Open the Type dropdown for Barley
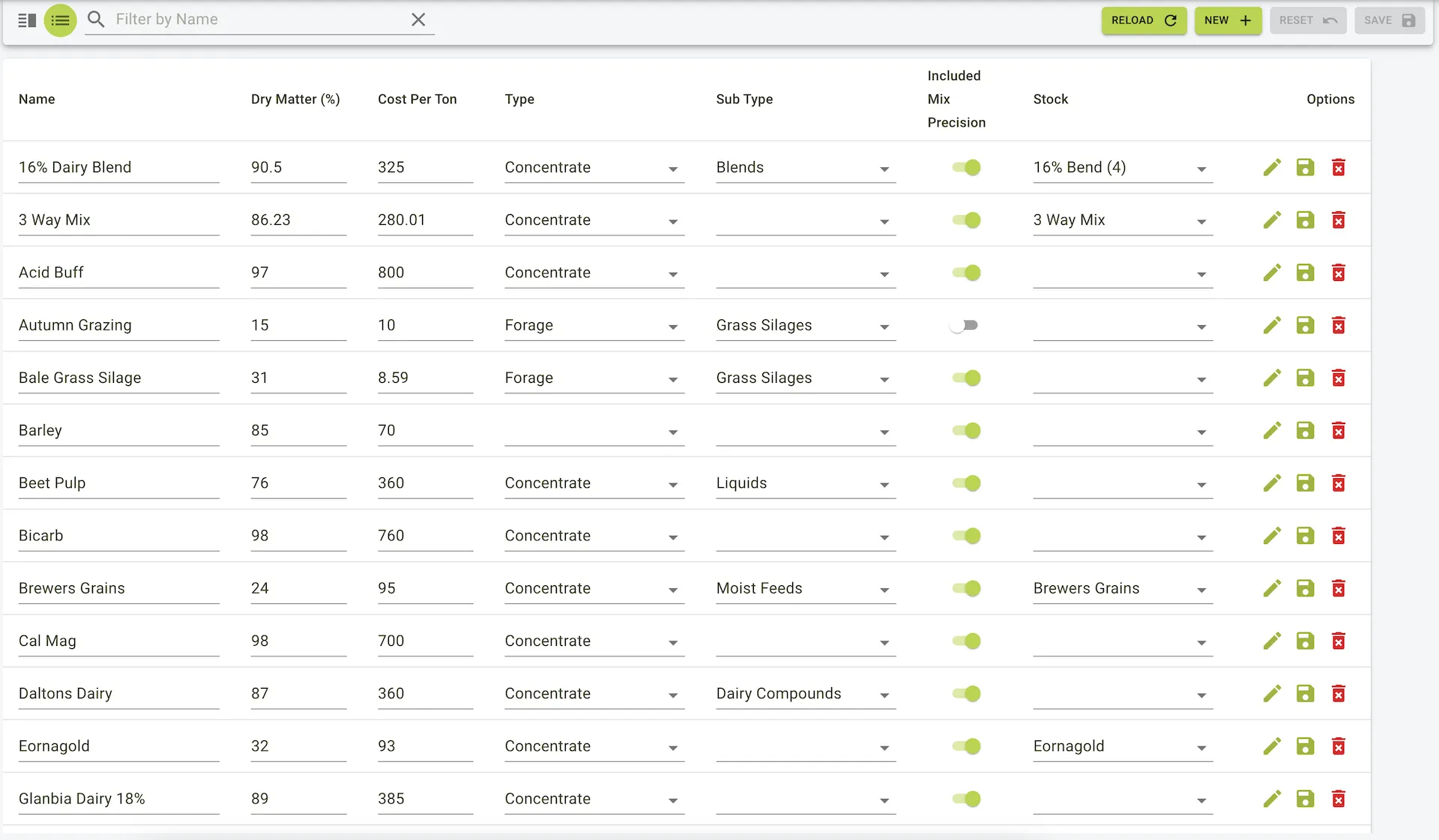The image size is (1439, 840). [594, 431]
